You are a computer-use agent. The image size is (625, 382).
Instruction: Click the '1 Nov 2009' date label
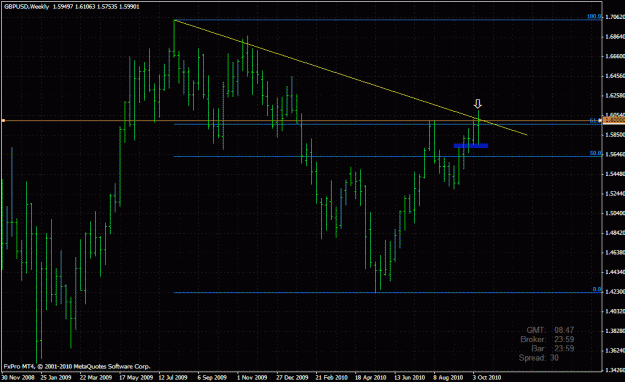click(x=252, y=377)
